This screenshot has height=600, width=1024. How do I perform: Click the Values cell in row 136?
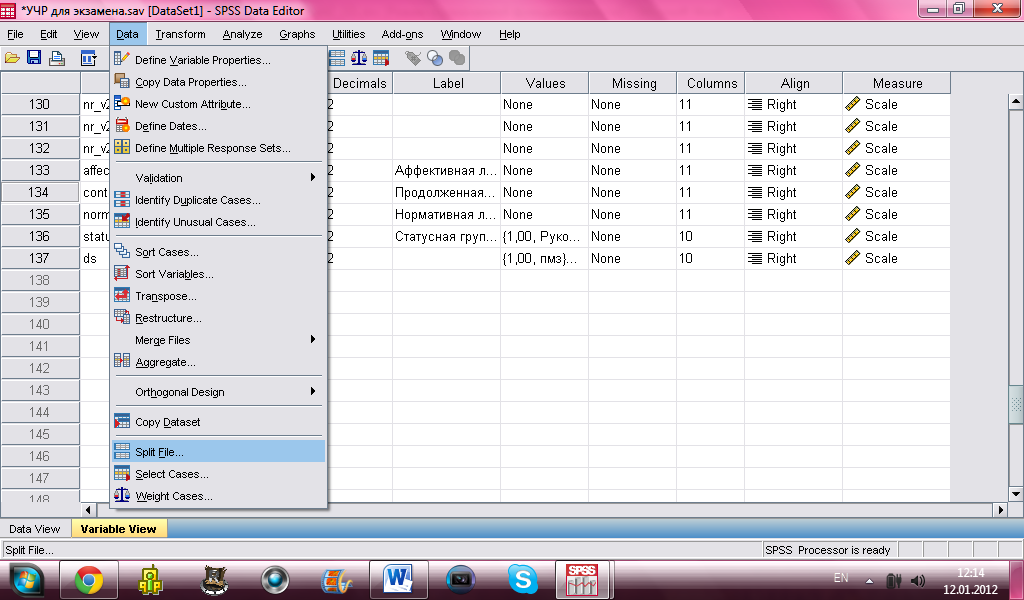tap(544, 236)
